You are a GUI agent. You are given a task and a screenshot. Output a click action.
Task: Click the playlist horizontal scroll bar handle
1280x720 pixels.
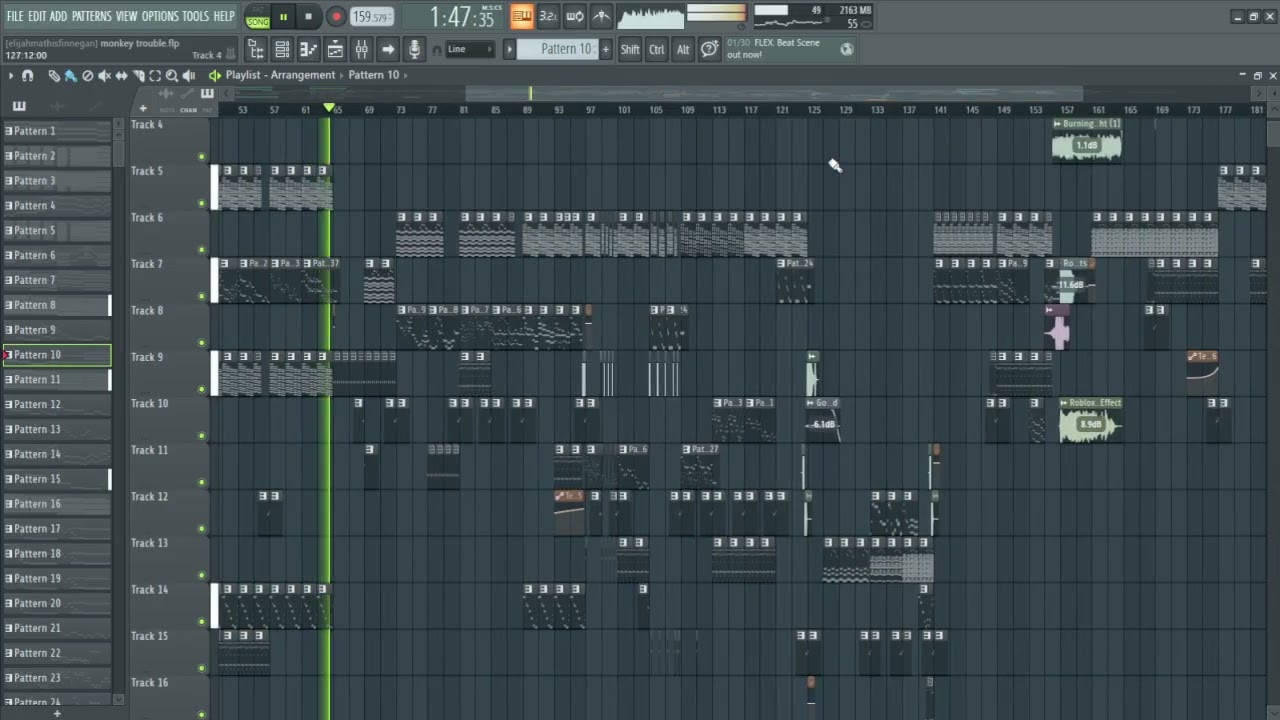tap(774, 94)
